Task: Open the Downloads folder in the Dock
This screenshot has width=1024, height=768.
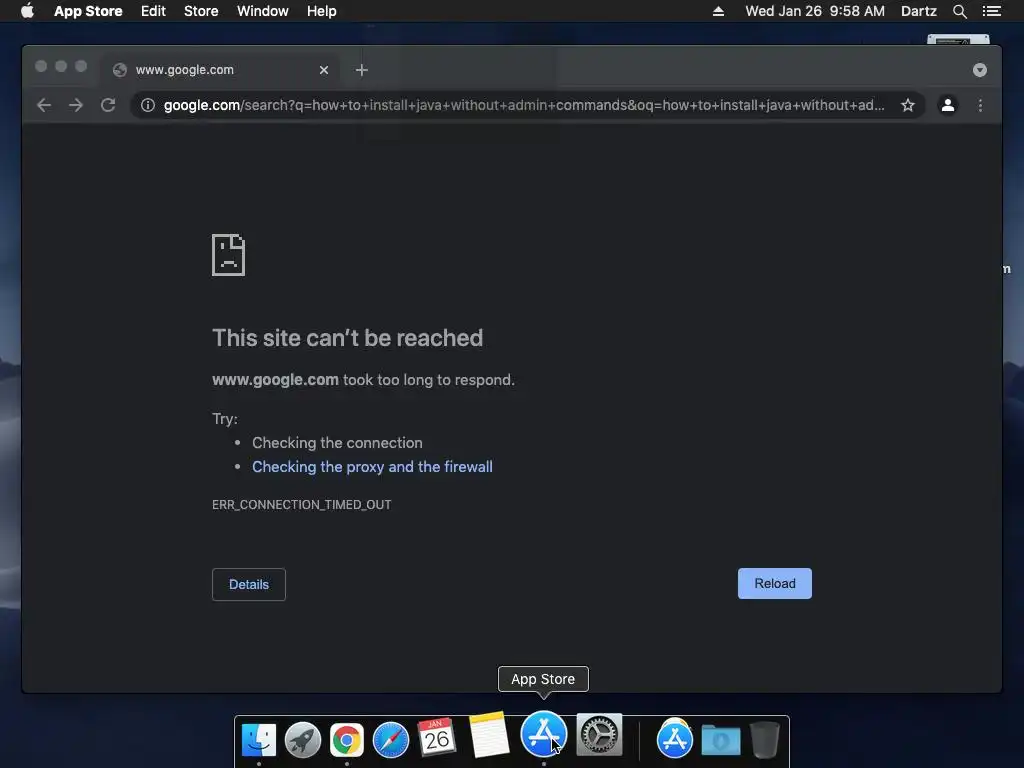Action: click(x=721, y=740)
